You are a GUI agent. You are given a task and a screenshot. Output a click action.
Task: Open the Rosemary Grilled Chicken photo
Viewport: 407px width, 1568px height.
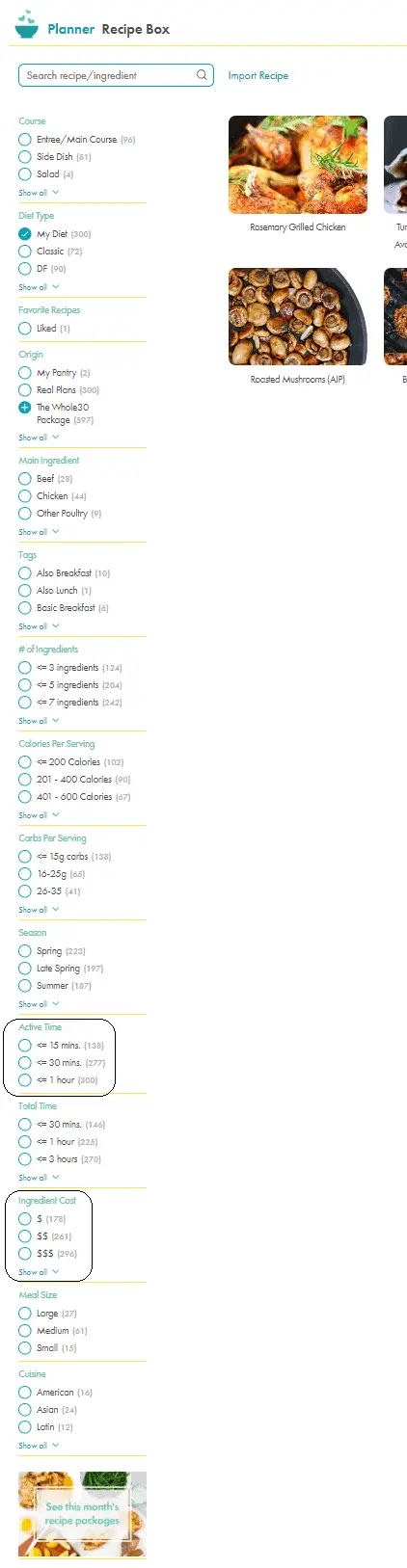click(298, 165)
